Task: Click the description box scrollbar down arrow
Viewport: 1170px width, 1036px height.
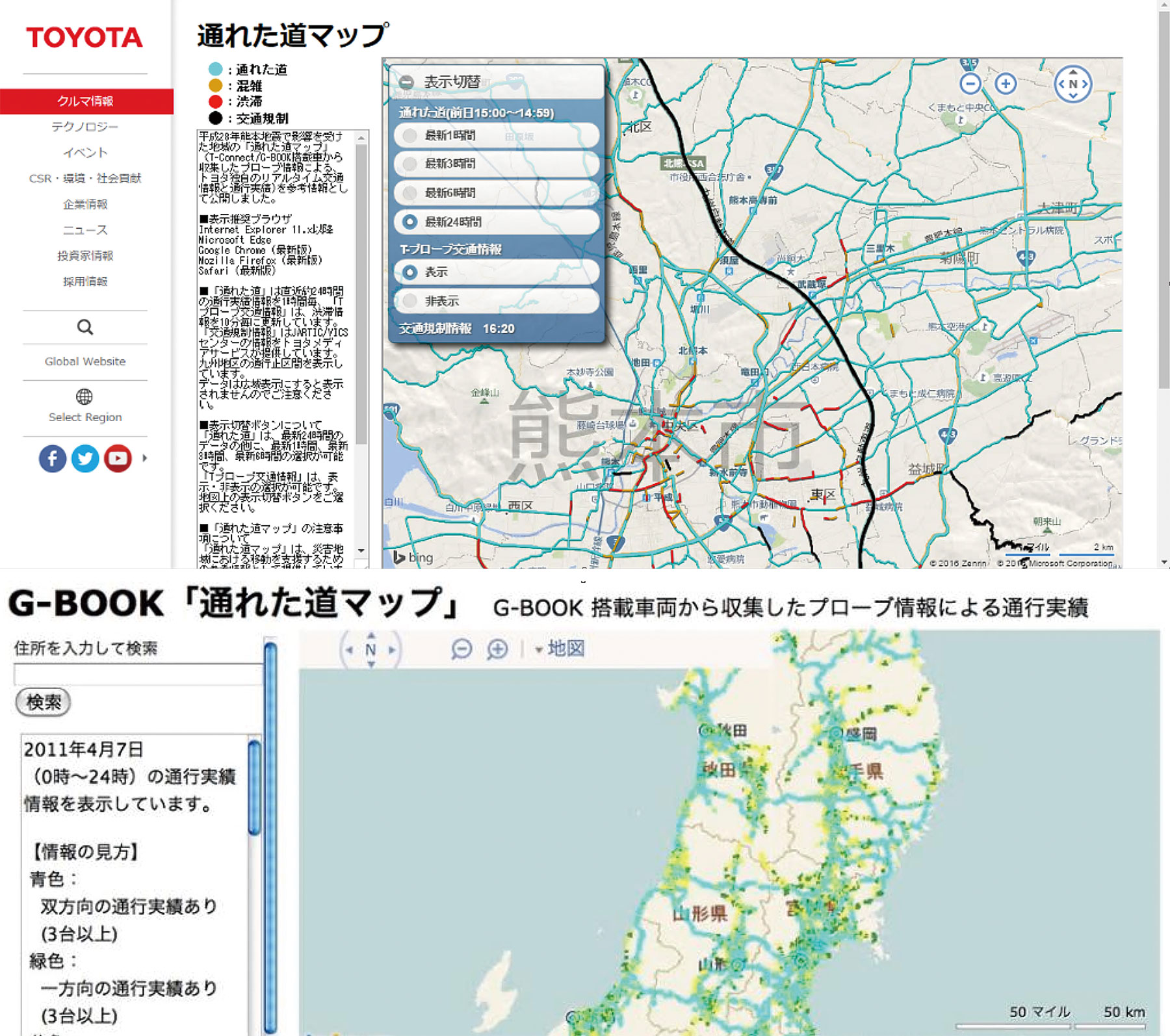Action: [361, 551]
